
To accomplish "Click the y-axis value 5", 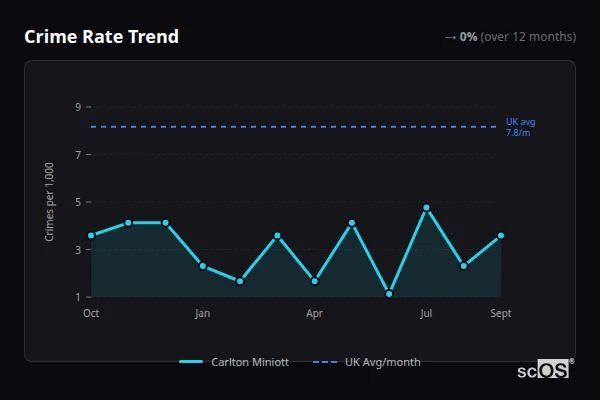I will click(x=78, y=202).
